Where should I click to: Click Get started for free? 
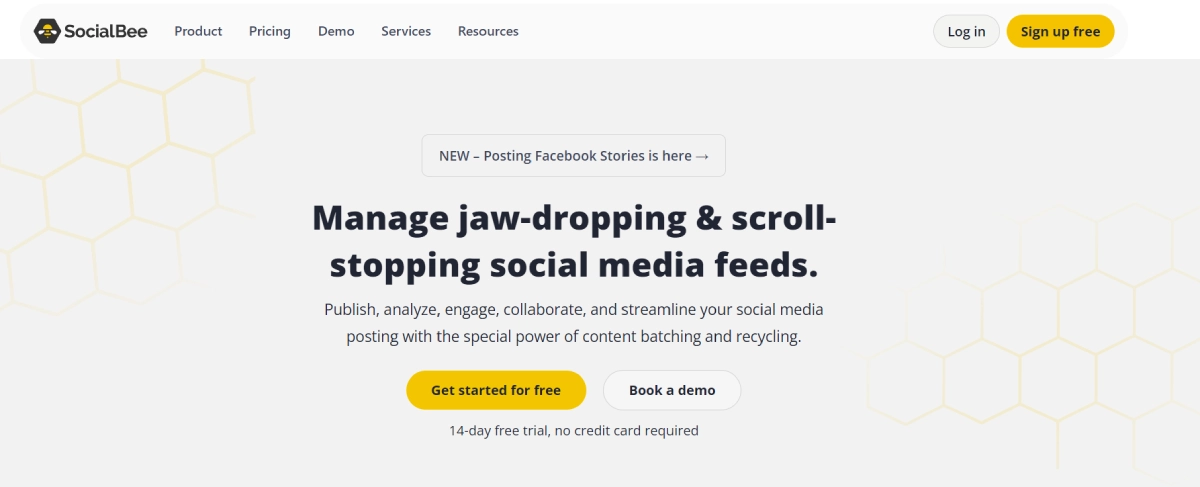point(496,390)
